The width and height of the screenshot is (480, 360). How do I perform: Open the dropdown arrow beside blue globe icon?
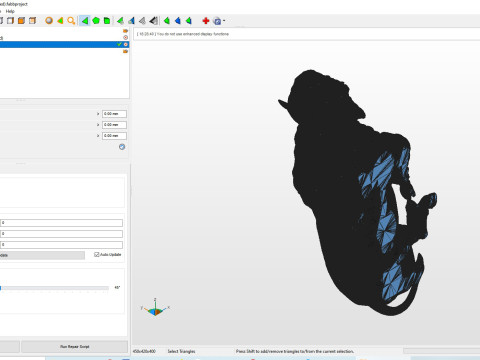(224, 21)
